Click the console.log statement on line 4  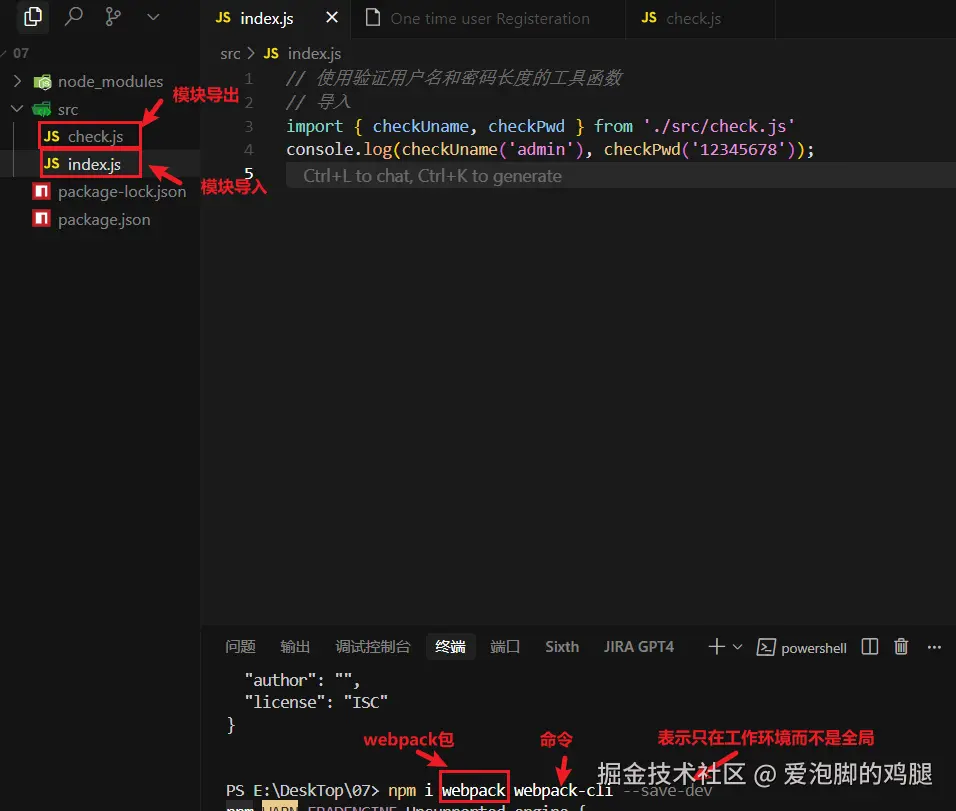(x=550, y=149)
